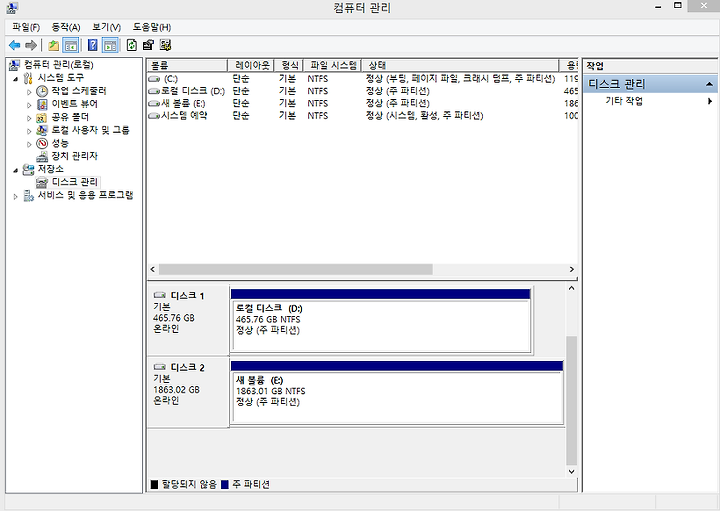Collapse the 저장소 tree node
720x511 pixels.
pyautogui.click(x=16, y=170)
